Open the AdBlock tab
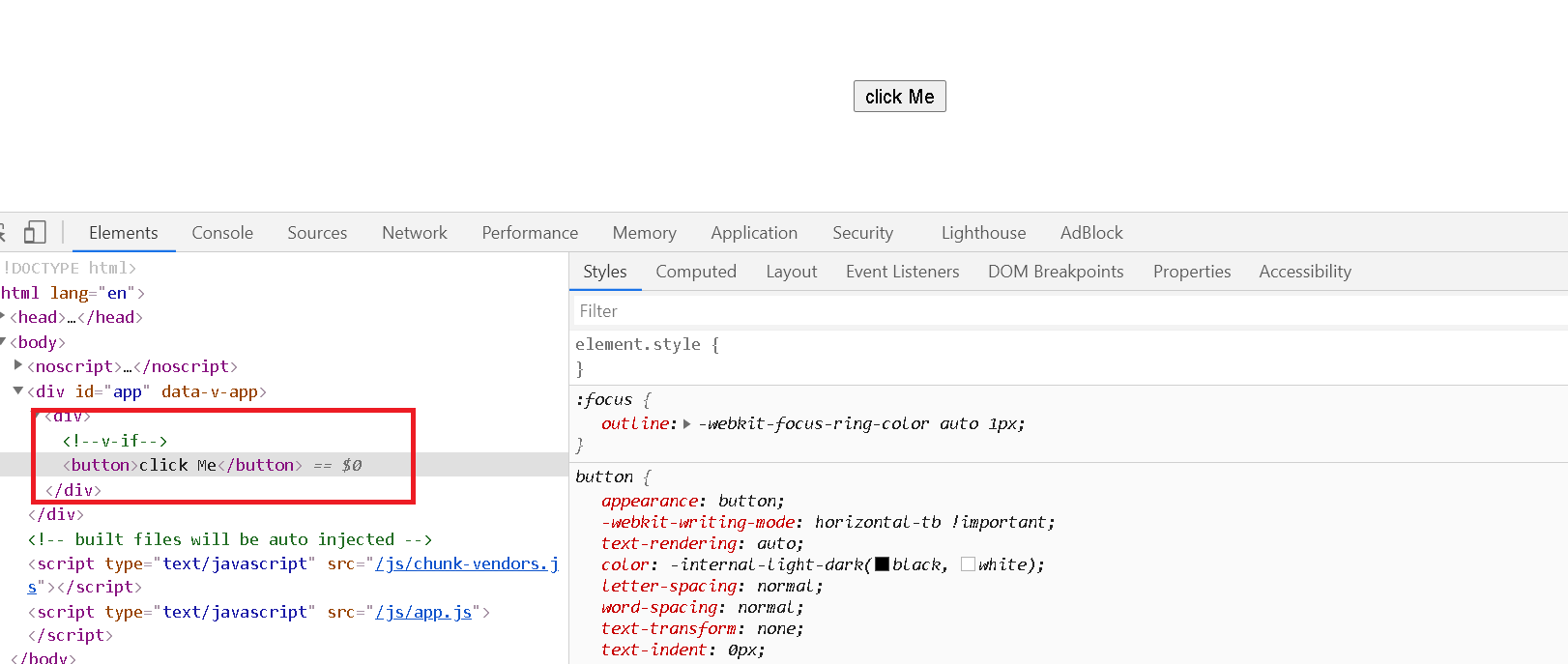 (1091, 233)
